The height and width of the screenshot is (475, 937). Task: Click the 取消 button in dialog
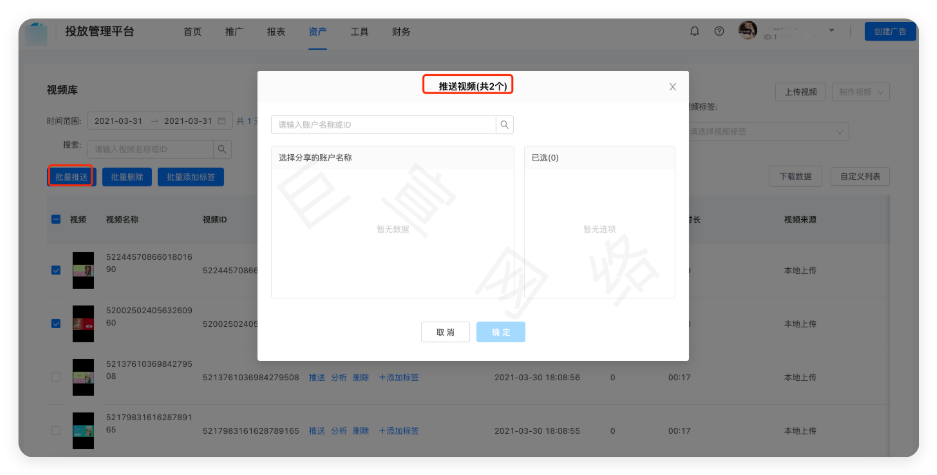445,332
